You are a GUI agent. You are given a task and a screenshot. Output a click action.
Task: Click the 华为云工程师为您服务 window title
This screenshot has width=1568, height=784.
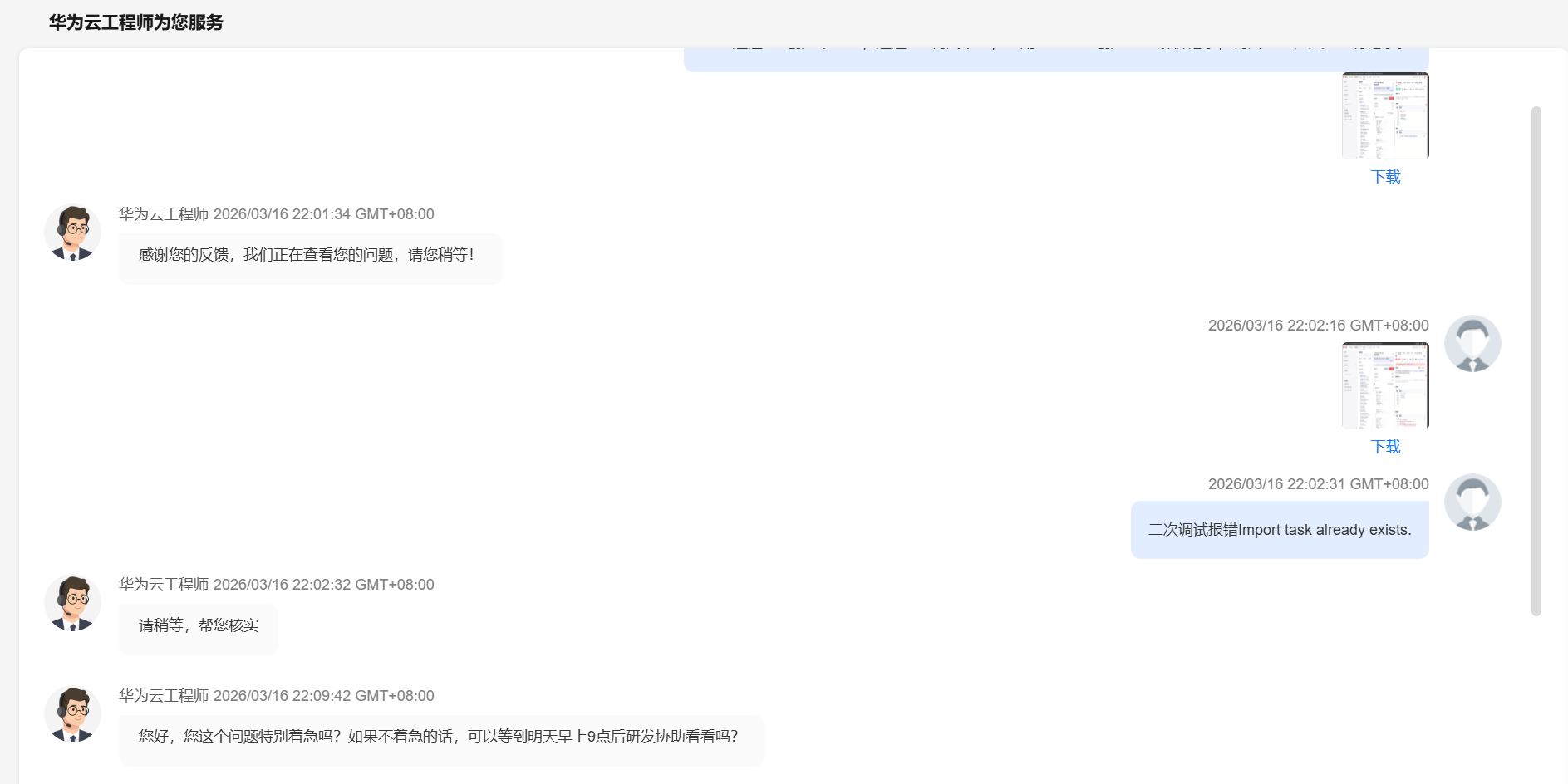136,23
